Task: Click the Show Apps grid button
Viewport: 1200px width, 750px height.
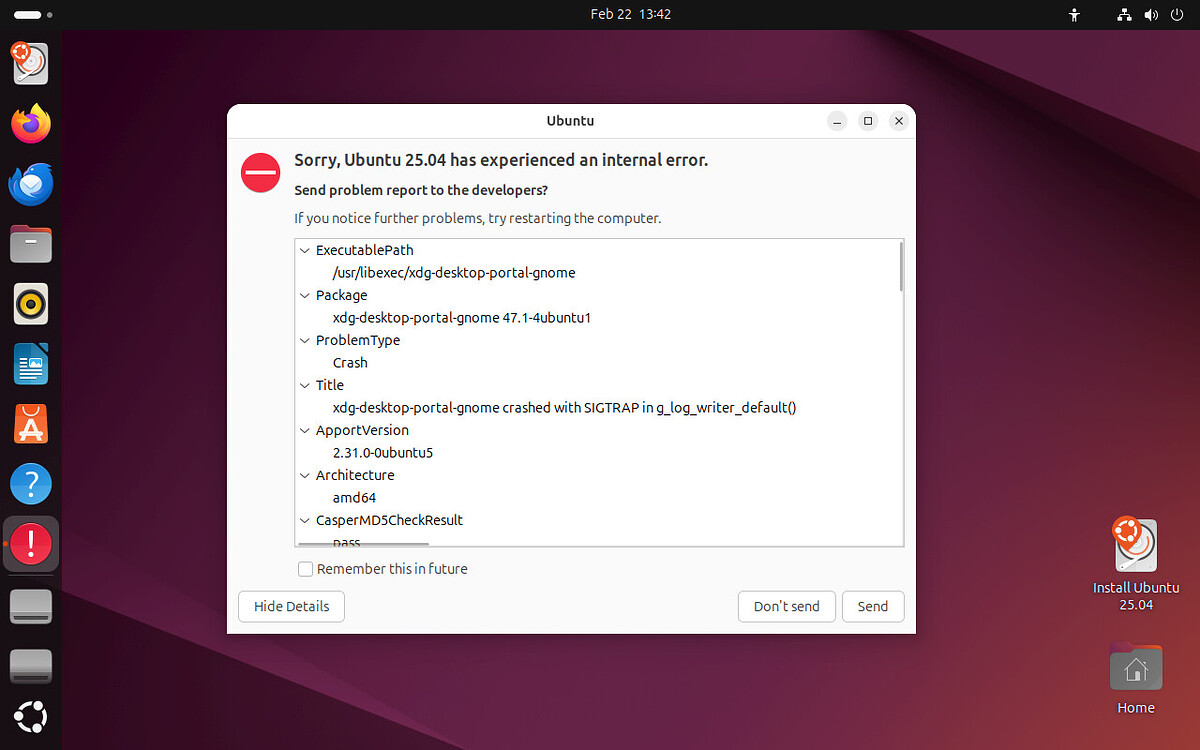Action: [x=30, y=716]
